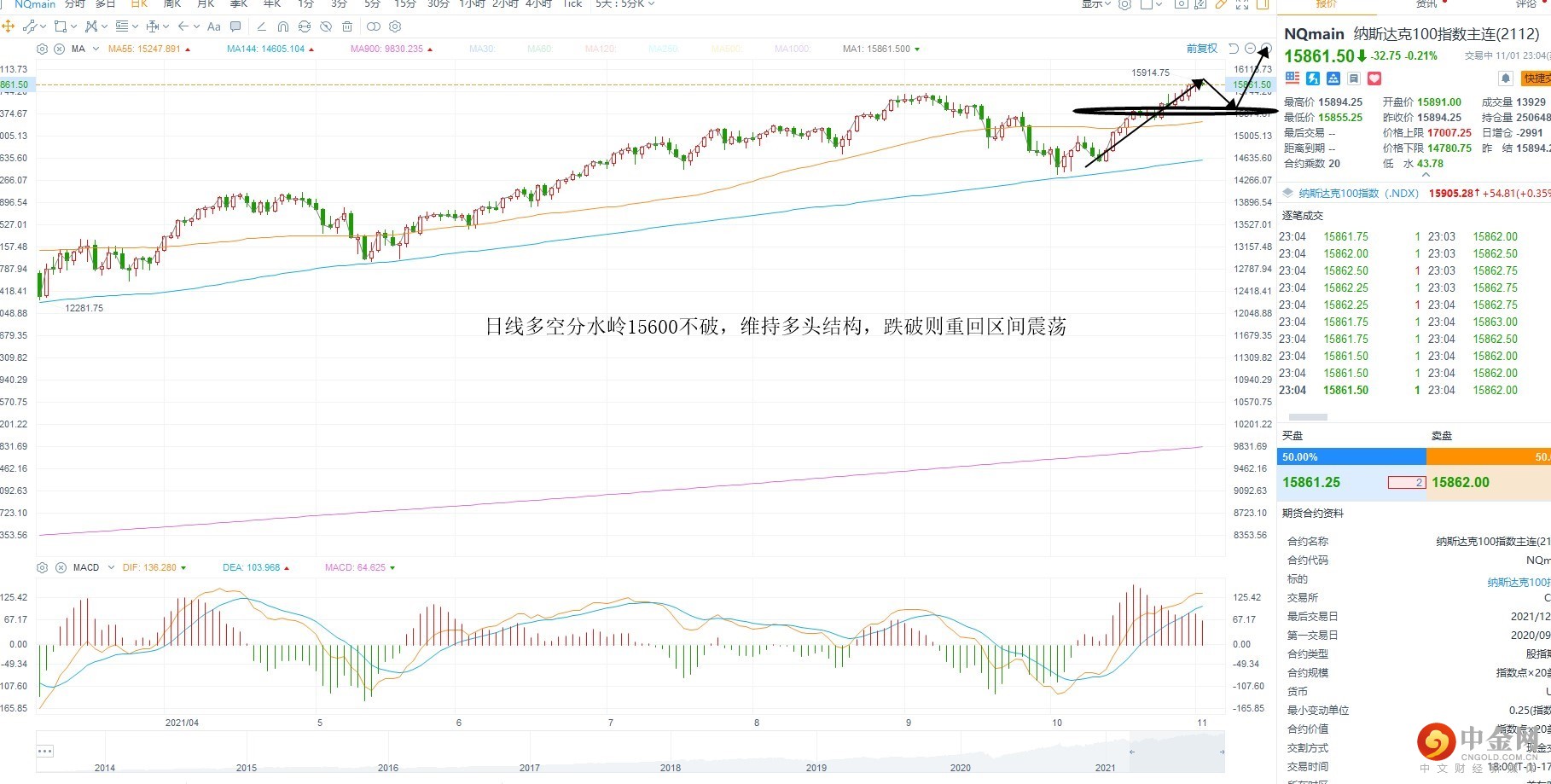Click the ask price 15862.00

click(1461, 482)
